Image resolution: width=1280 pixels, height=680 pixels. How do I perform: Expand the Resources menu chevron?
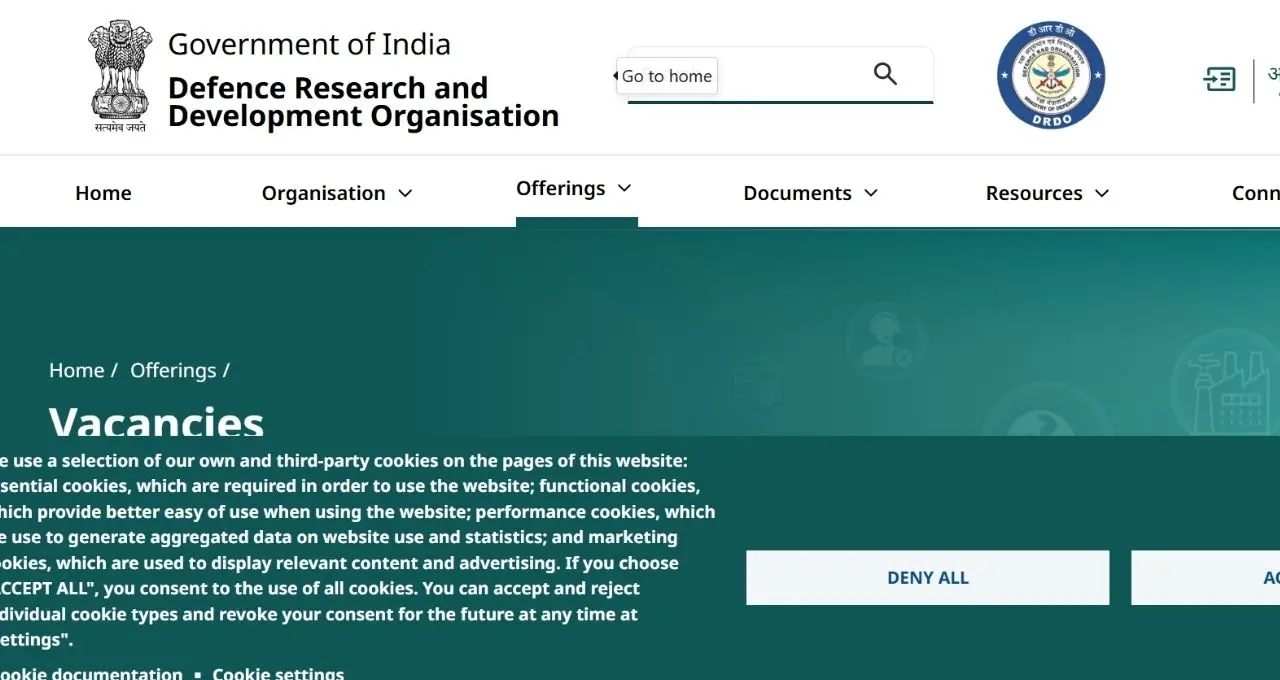point(1102,193)
